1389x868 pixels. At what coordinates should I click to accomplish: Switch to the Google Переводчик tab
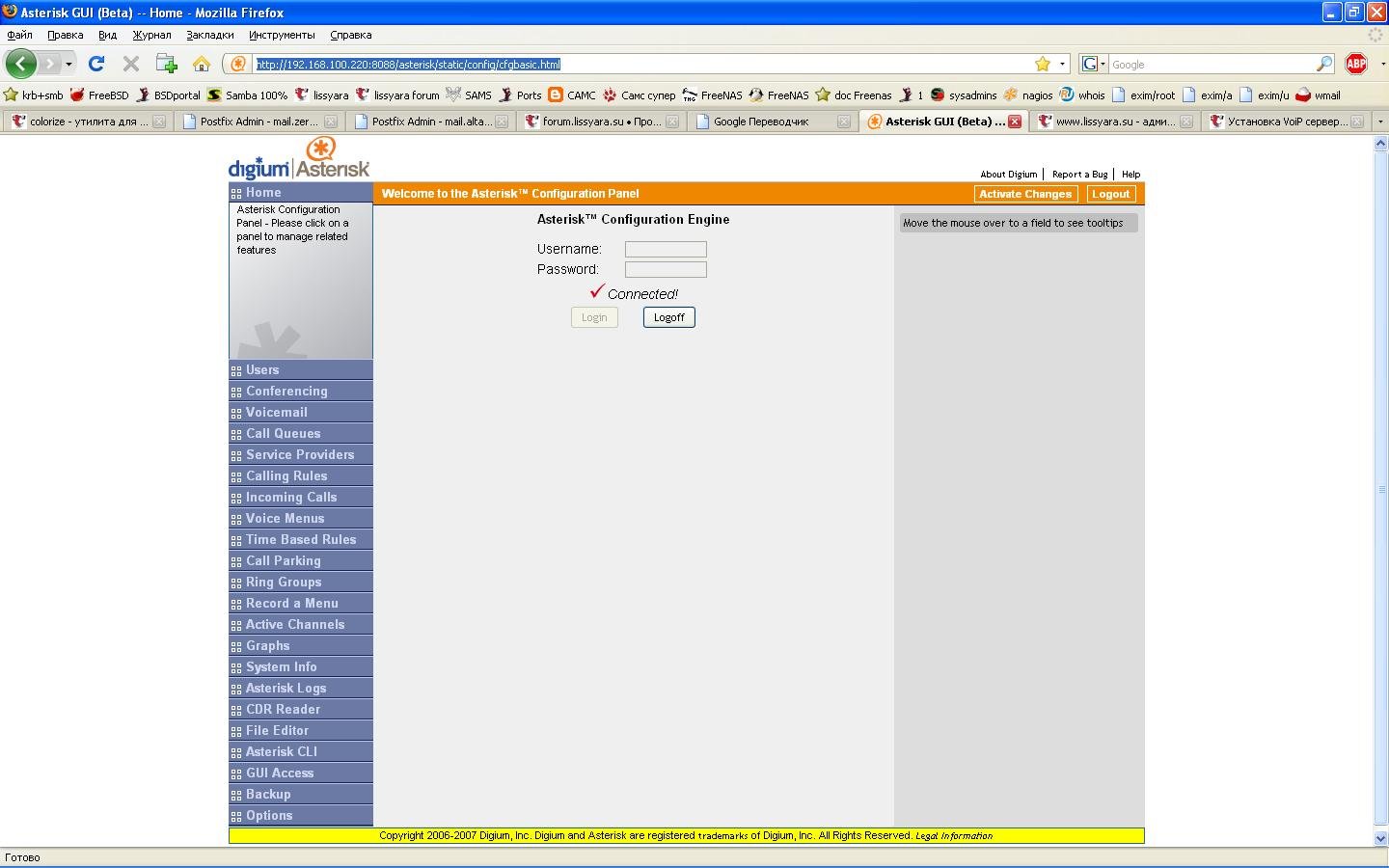(772, 122)
